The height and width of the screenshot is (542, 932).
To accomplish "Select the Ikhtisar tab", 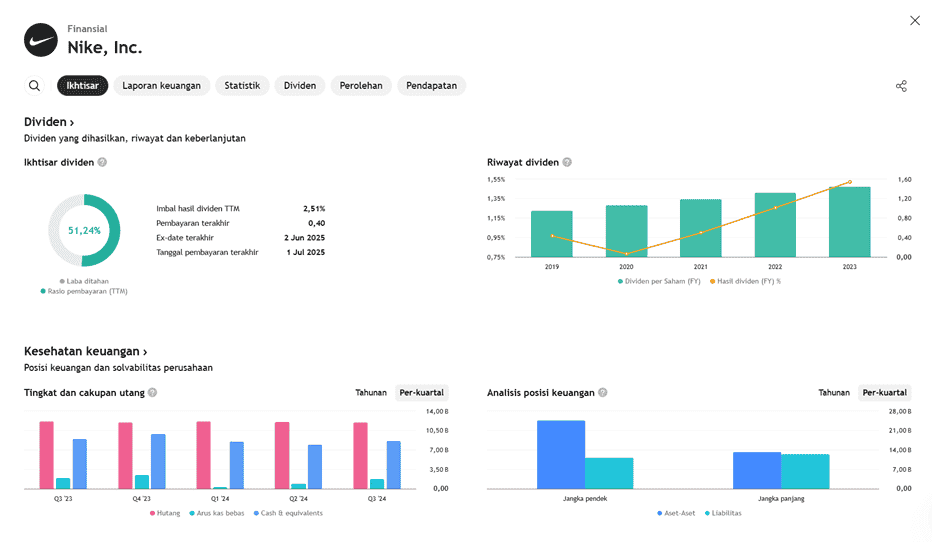I will click(x=83, y=86).
